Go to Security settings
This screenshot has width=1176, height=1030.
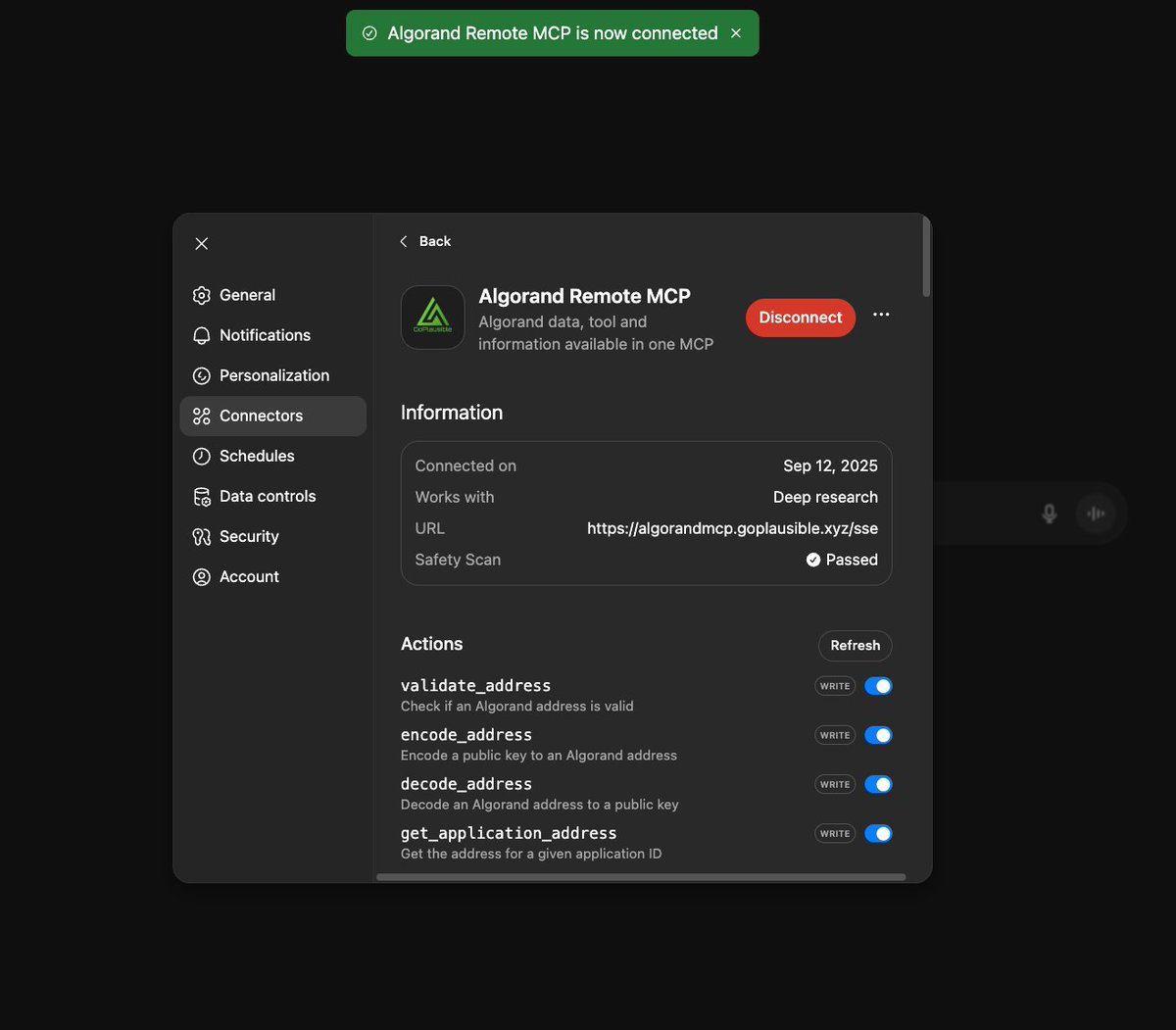click(273, 537)
